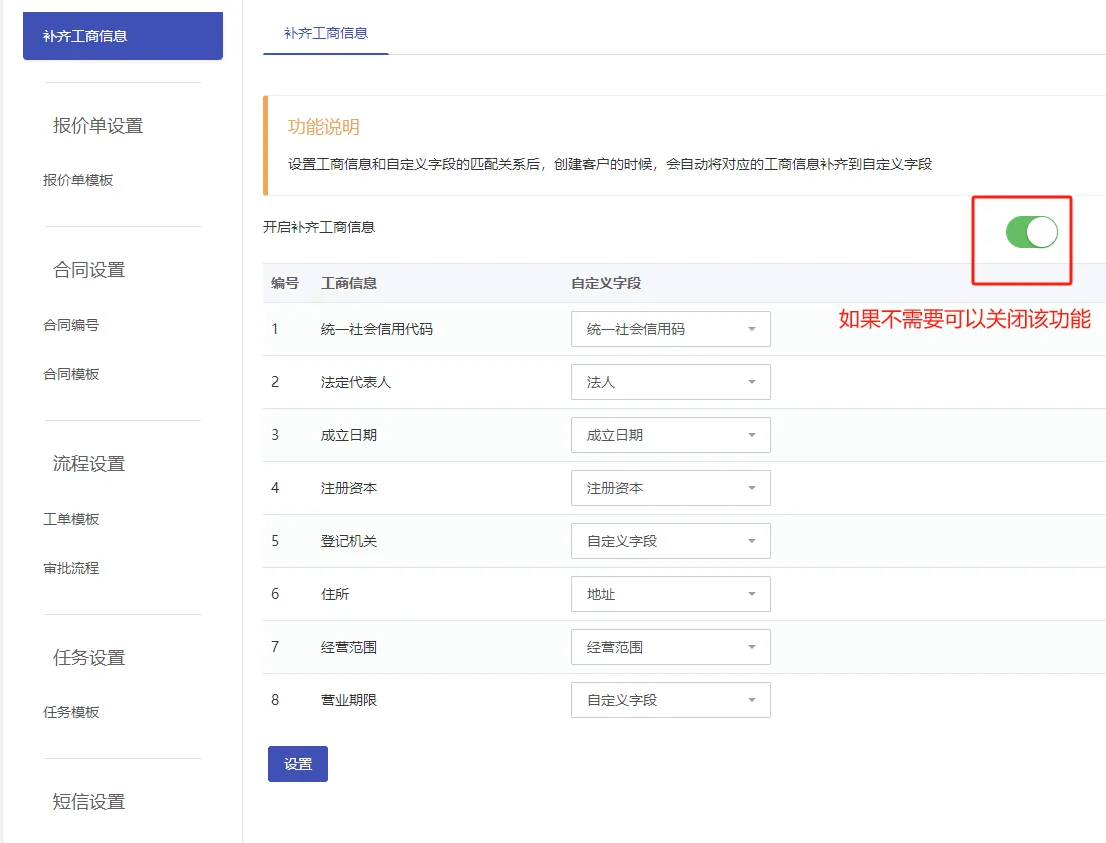
Task: Open 报价单模板 in the sidebar
Action: (x=78, y=180)
